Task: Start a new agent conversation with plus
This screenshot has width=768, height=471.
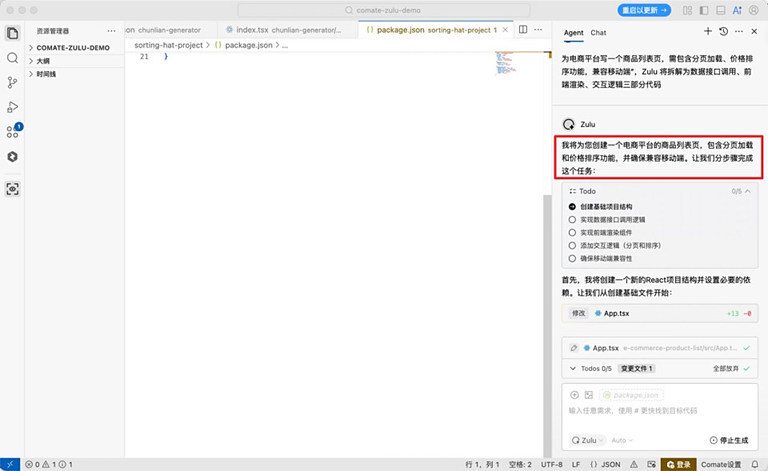Action: pyautogui.click(x=708, y=31)
